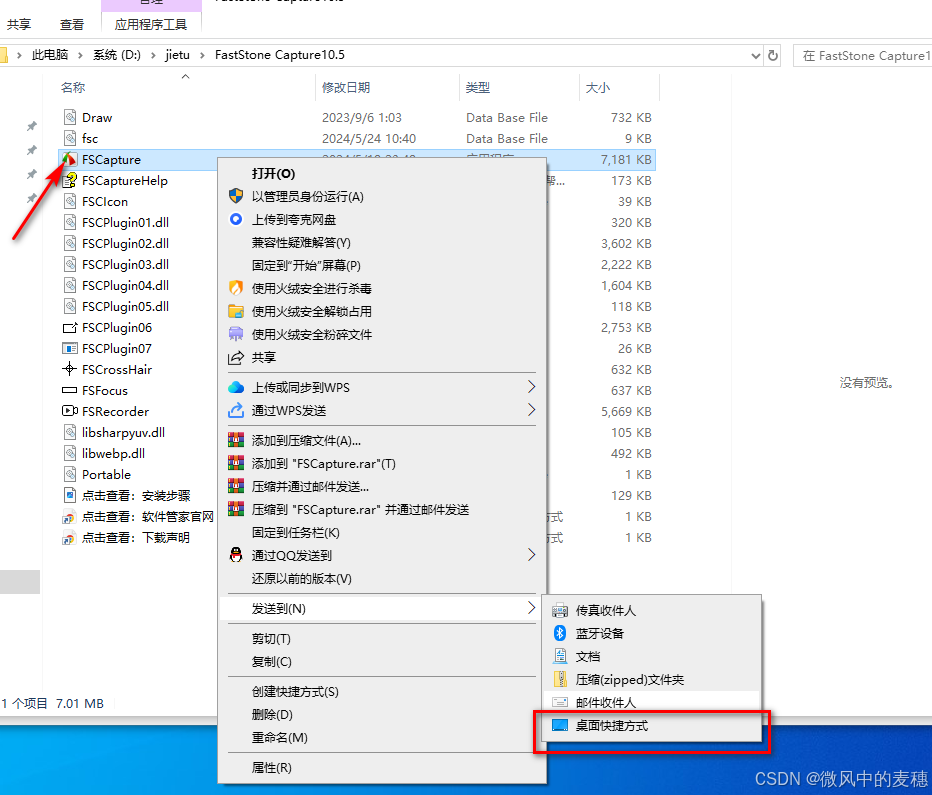Select 固定到任务栏(K)
Viewport: 932px width, 795px height.
click(x=382, y=532)
